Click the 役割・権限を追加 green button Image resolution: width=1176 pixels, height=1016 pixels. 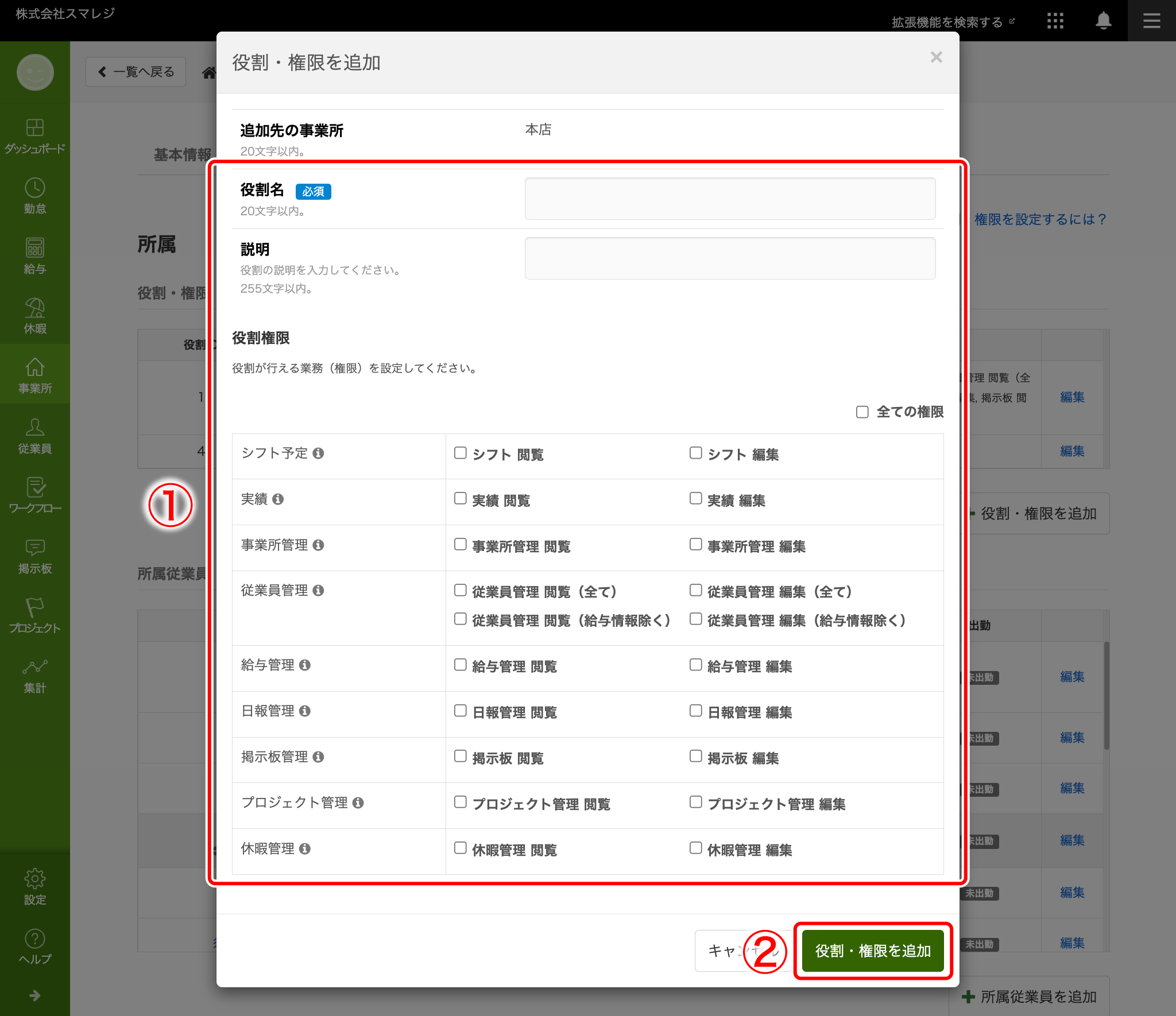pyautogui.click(x=872, y=951)
